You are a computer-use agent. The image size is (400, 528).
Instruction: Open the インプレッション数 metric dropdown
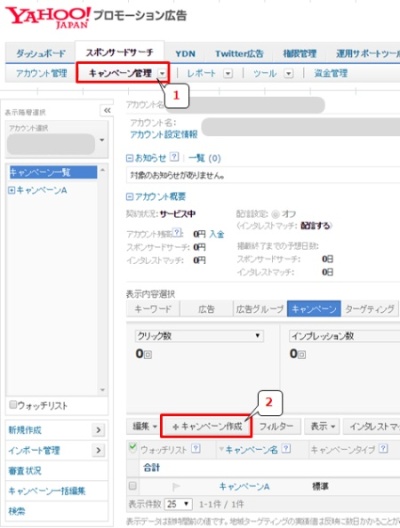[x=344, y=336]
